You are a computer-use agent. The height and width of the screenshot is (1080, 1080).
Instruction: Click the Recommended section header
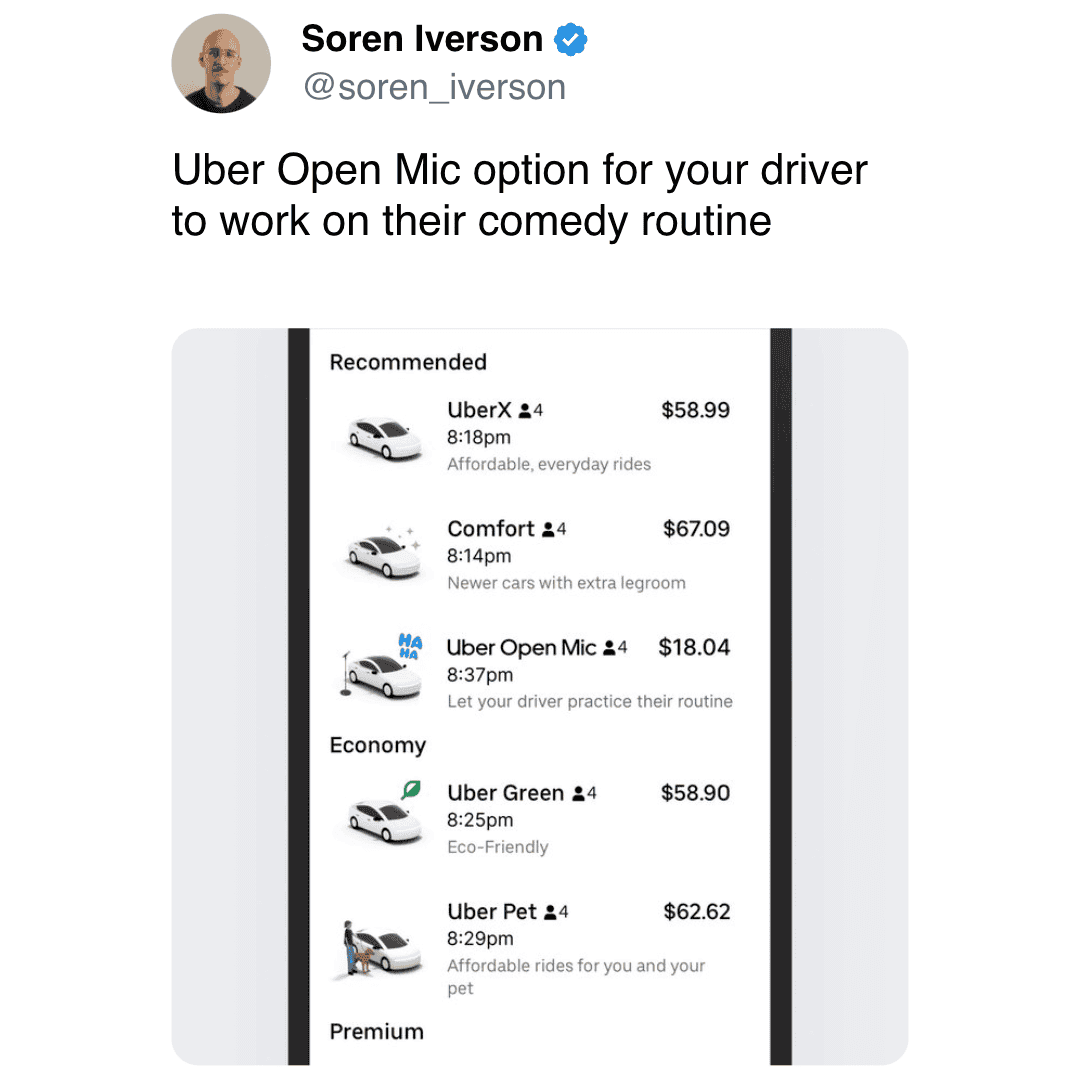408,362
